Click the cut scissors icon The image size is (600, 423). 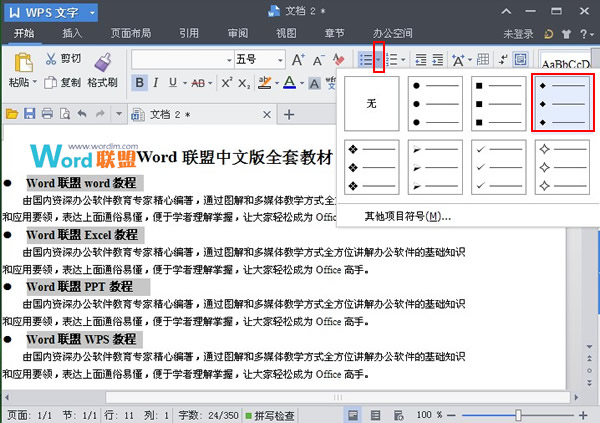click(x=50, y=60)
